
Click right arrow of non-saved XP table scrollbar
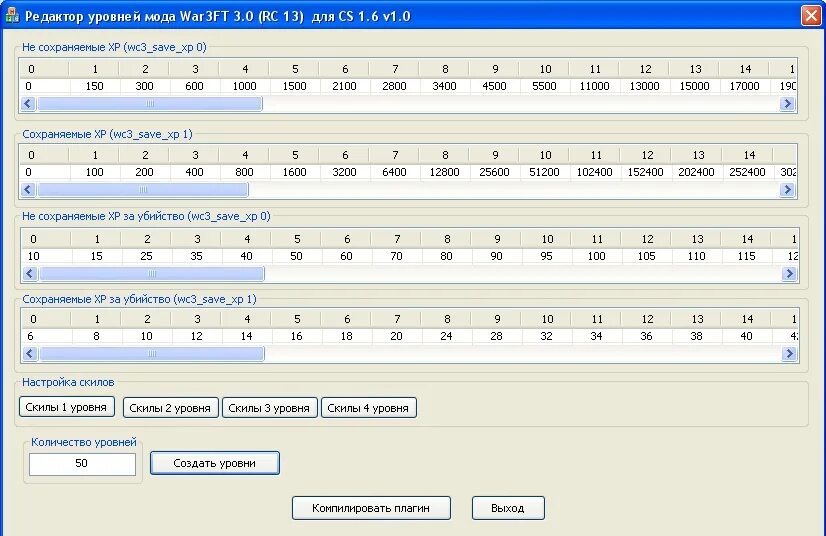787,104
